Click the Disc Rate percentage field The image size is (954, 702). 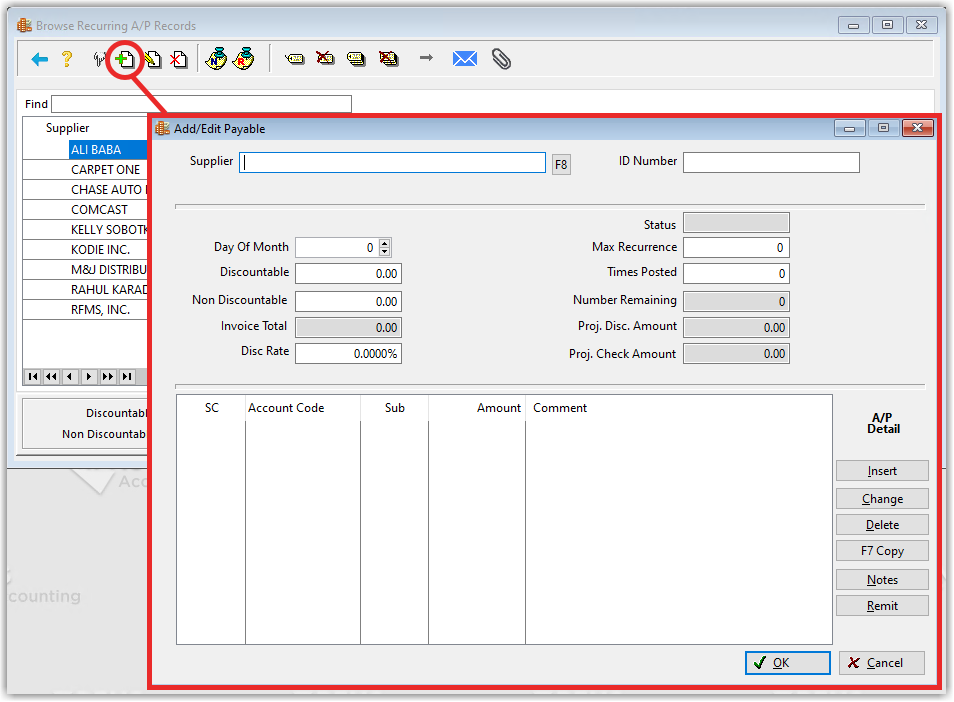349,353
